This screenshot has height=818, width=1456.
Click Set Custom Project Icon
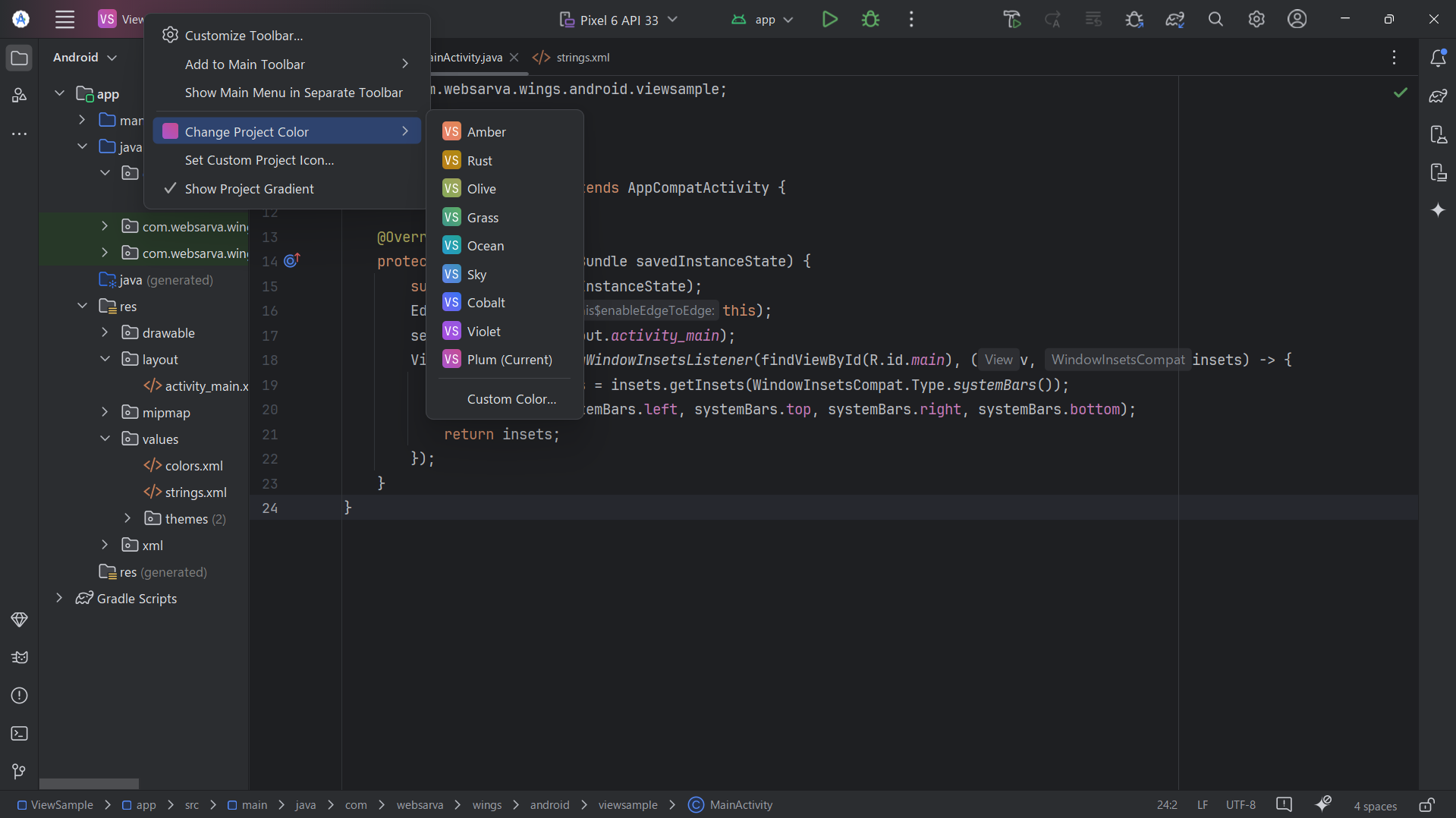click(x=259, y=160)
